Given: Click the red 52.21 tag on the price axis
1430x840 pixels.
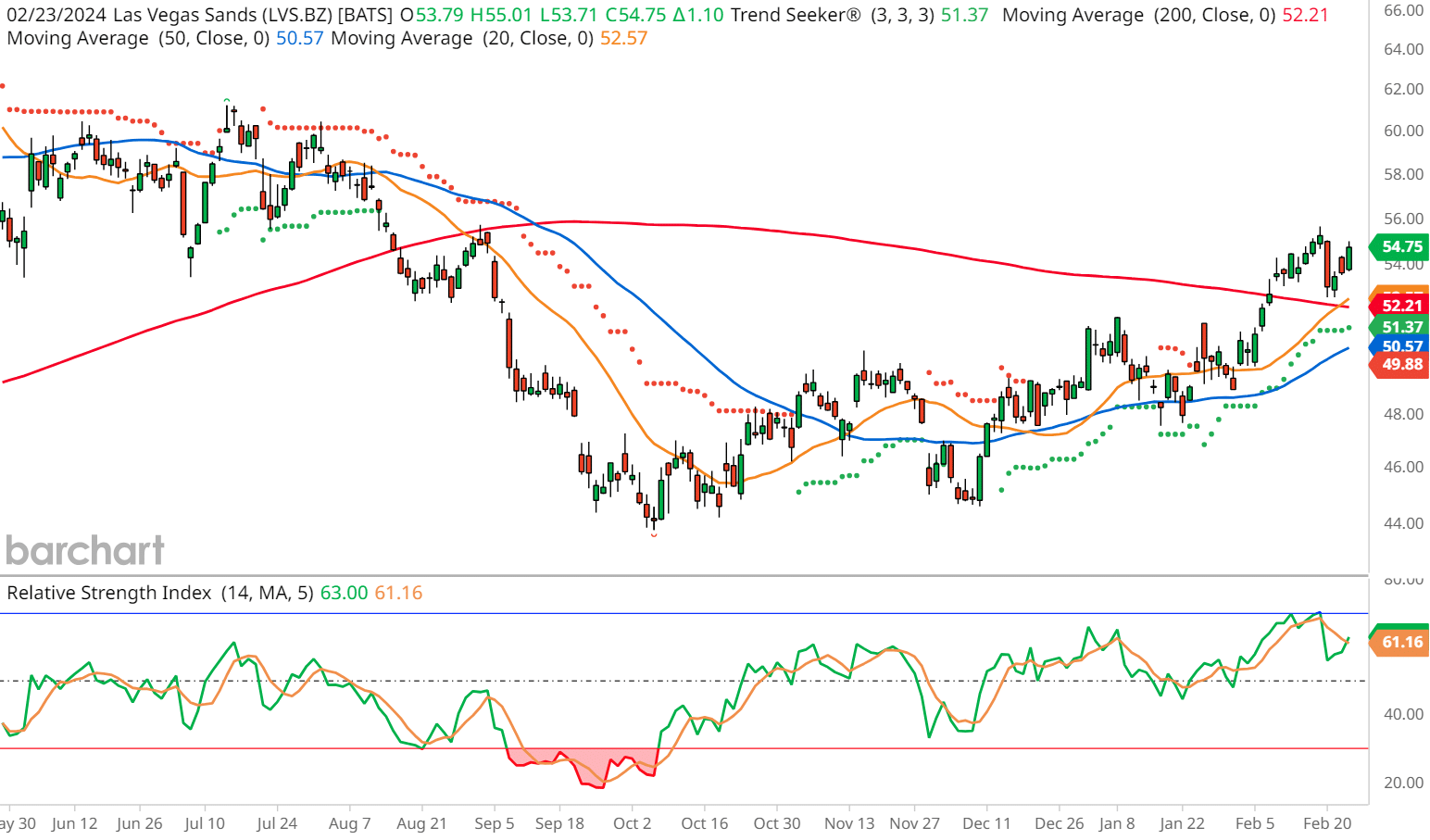Looking at the screenshot, I should coord(1399,306).
